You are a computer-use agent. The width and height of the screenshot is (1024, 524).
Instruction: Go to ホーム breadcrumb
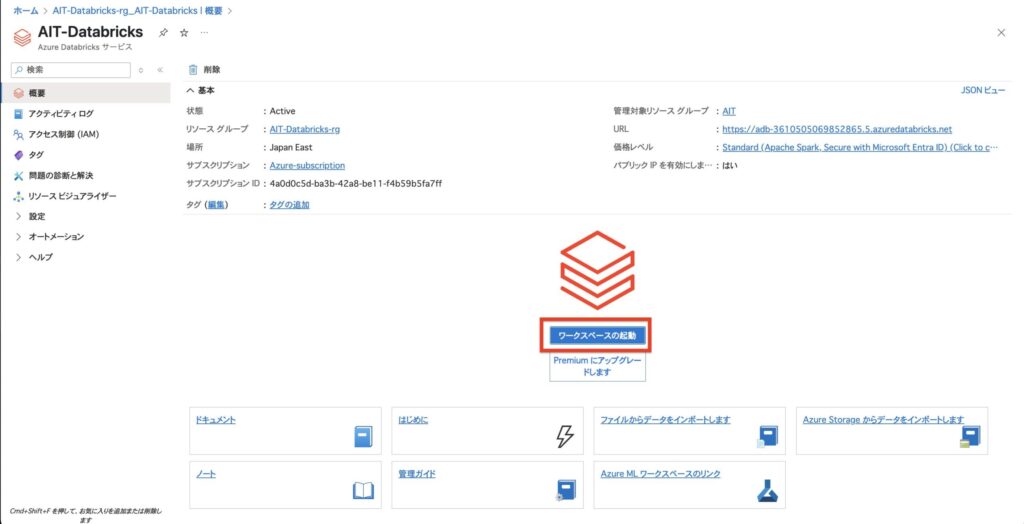point(26,10)
